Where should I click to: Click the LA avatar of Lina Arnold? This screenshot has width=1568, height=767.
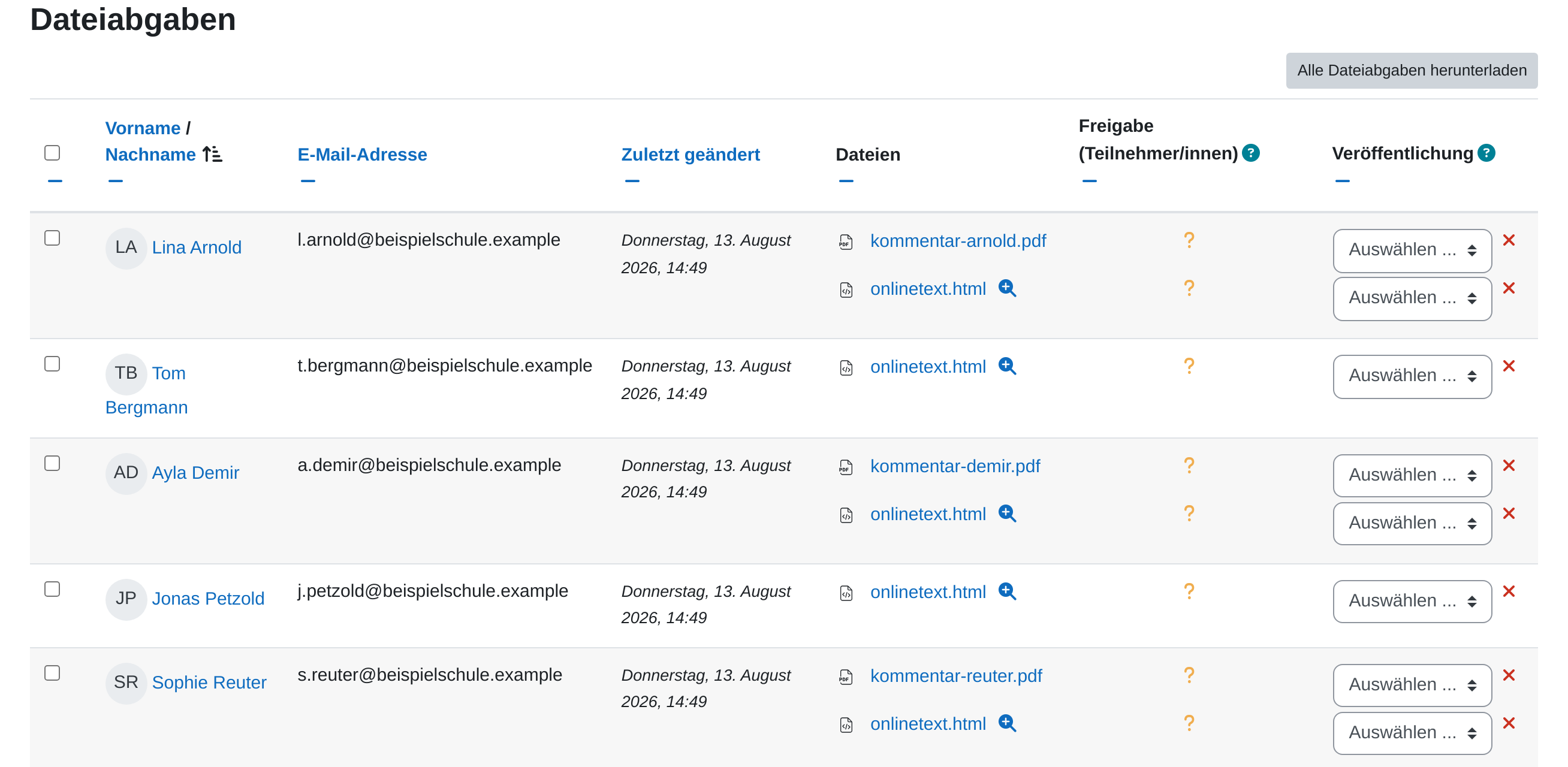click(x=126, y=247)
